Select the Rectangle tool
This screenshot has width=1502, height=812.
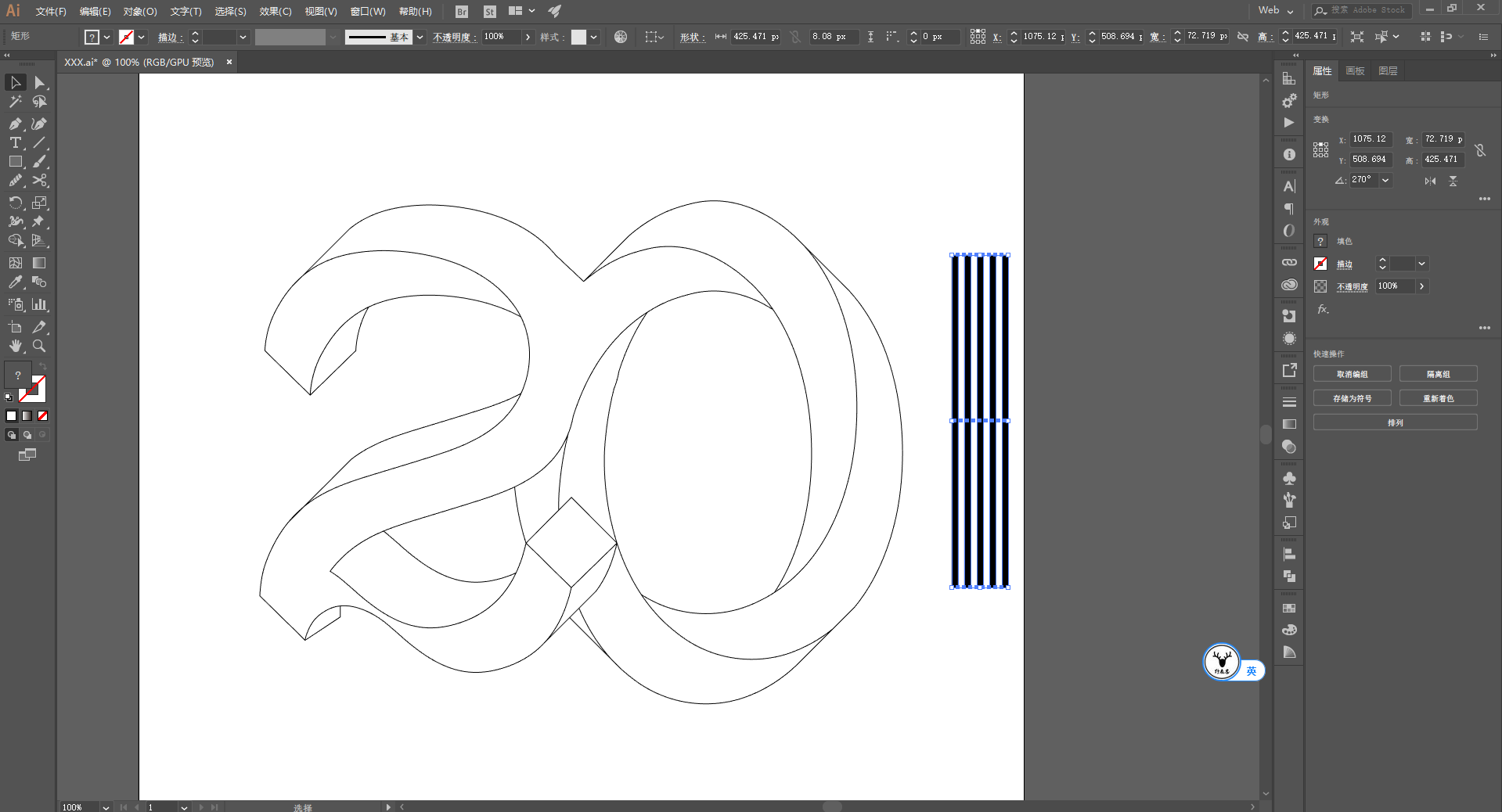coord(16,161)
